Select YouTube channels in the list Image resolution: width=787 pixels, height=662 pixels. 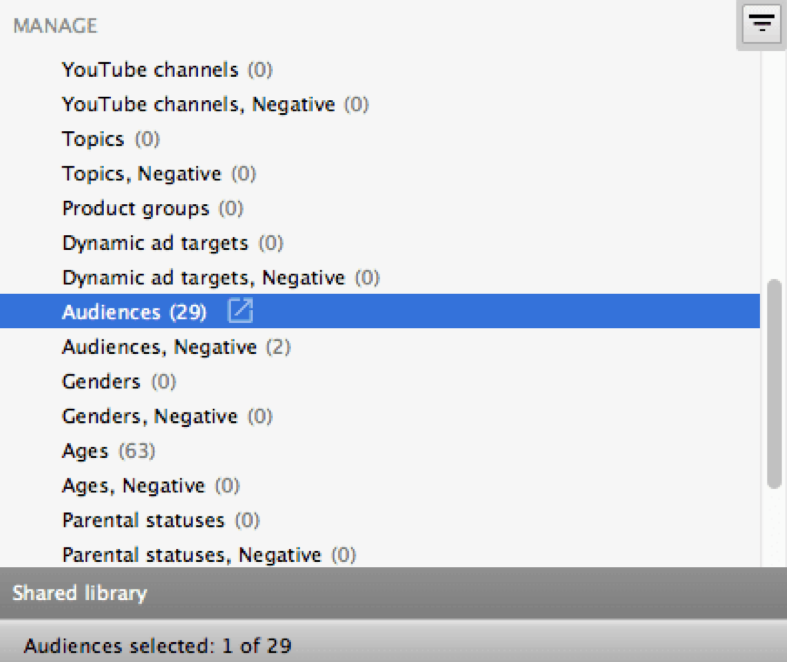coord(150,70)
